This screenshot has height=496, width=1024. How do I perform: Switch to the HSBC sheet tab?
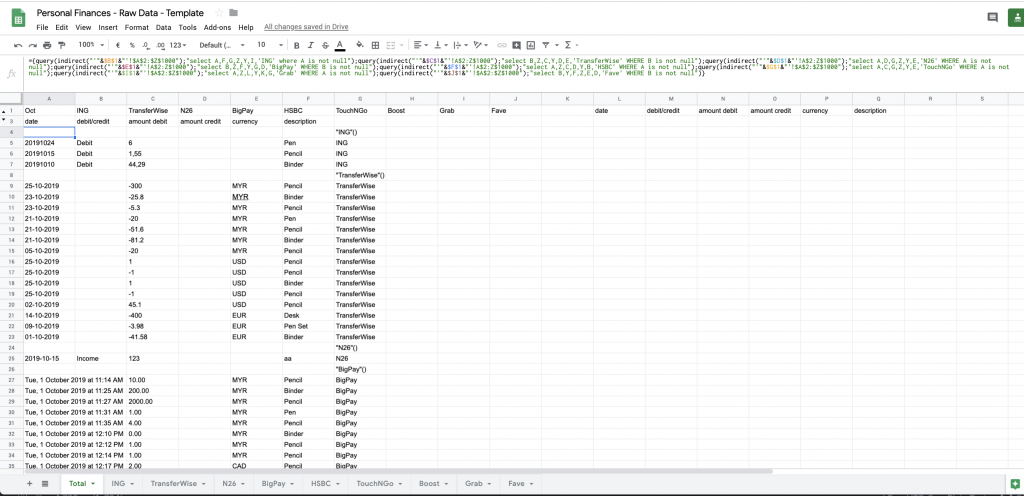pyautogui.click(x=325, y=484)
